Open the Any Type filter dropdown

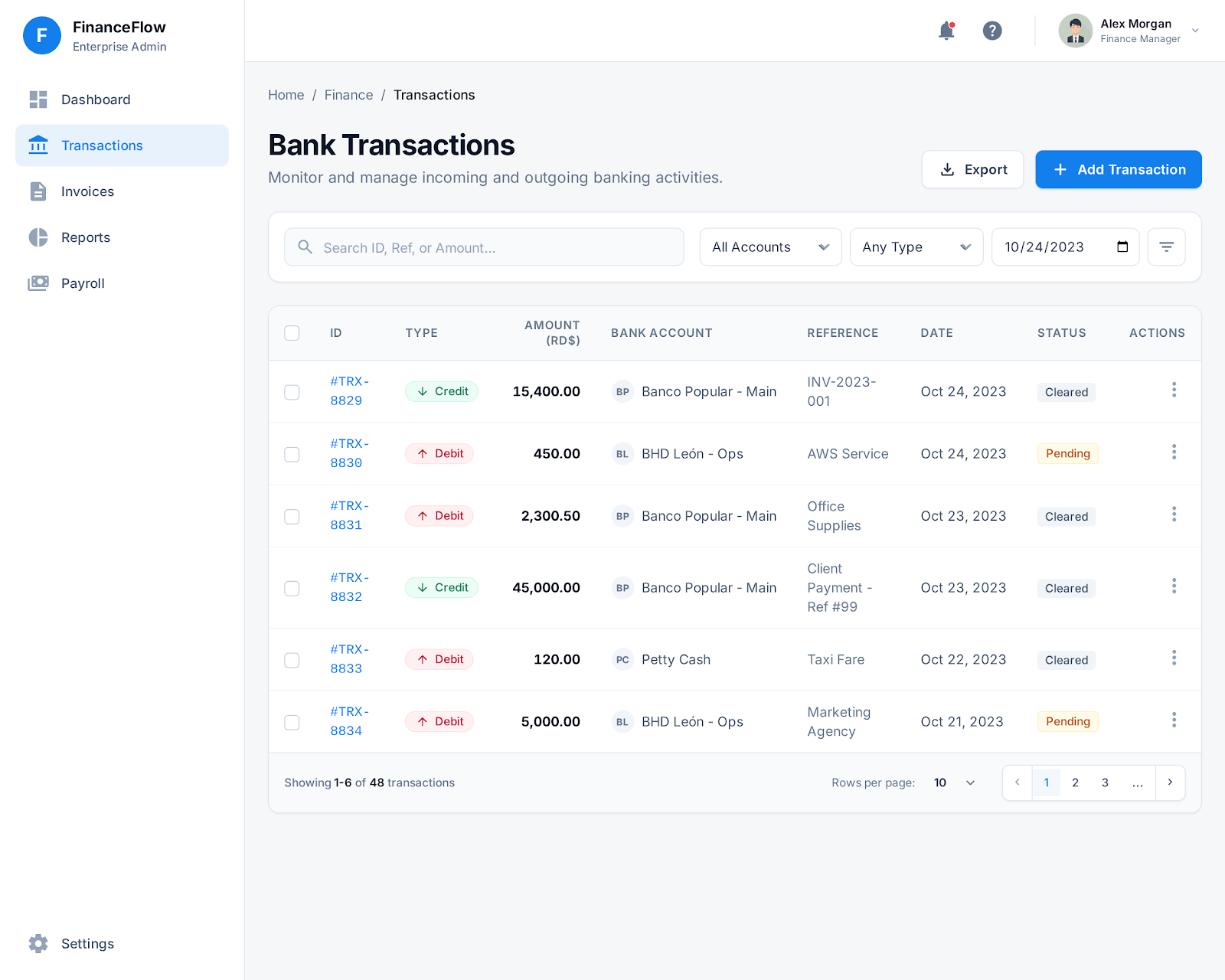pos(916,247)
